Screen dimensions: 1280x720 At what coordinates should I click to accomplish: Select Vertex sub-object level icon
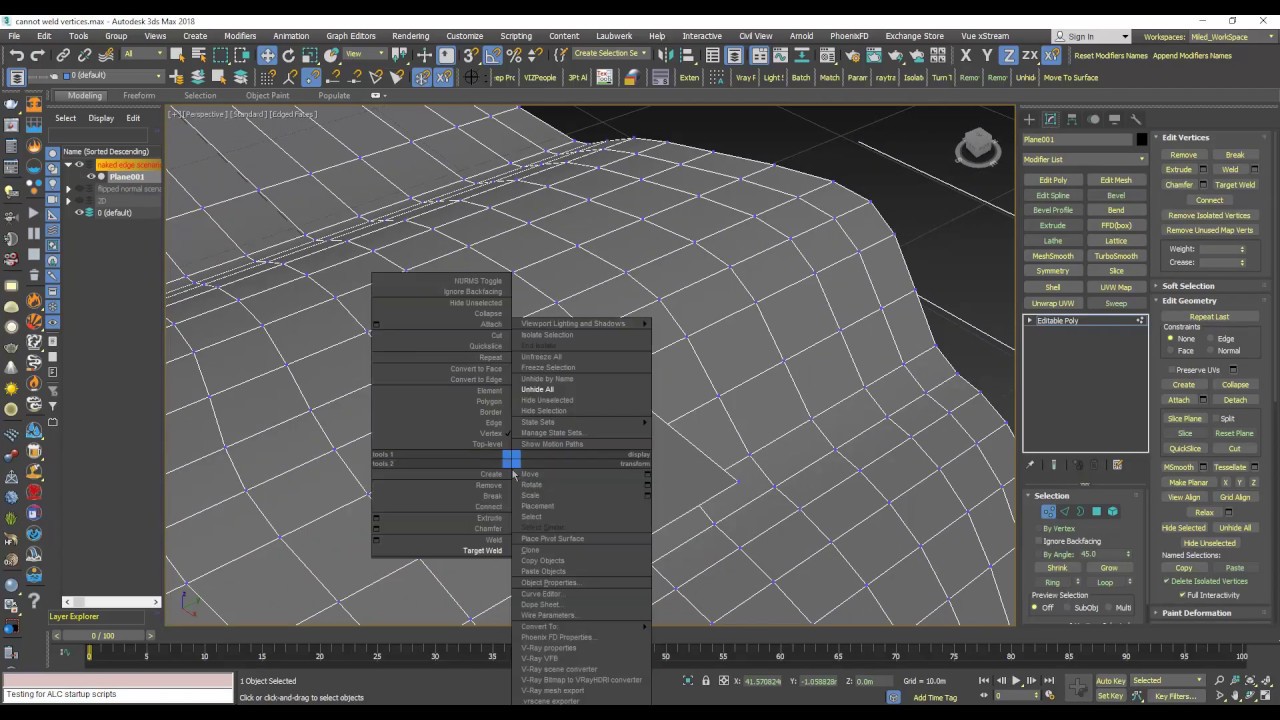(1048, 511)
